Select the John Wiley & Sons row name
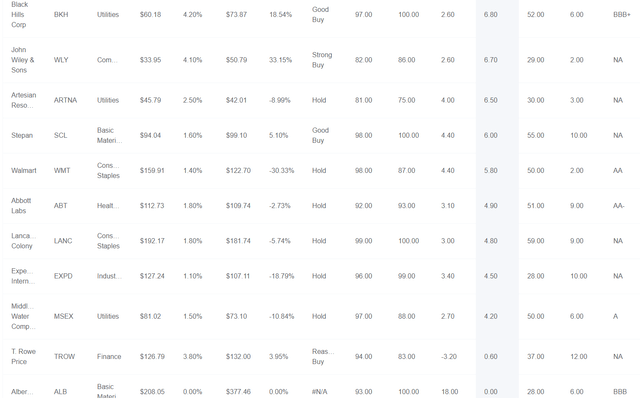Screen dimensions: 640x406 22,60
